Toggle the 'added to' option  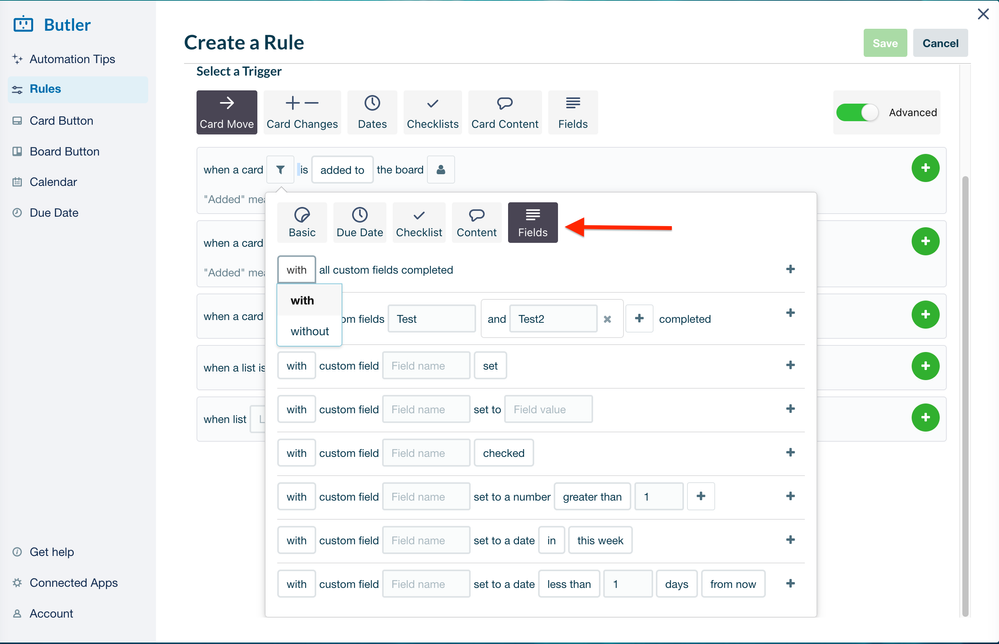click(342, 170)
